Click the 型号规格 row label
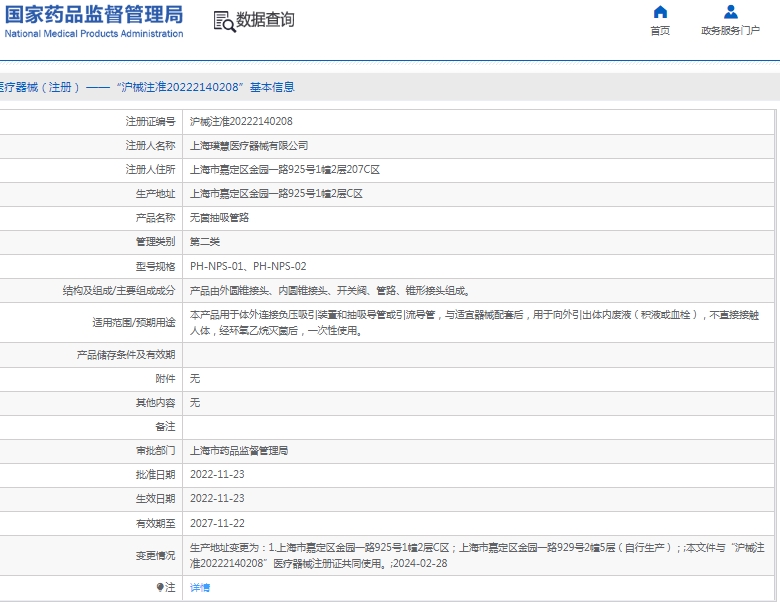Viewport: 780px width, 607px height. [x=155, y=266]
